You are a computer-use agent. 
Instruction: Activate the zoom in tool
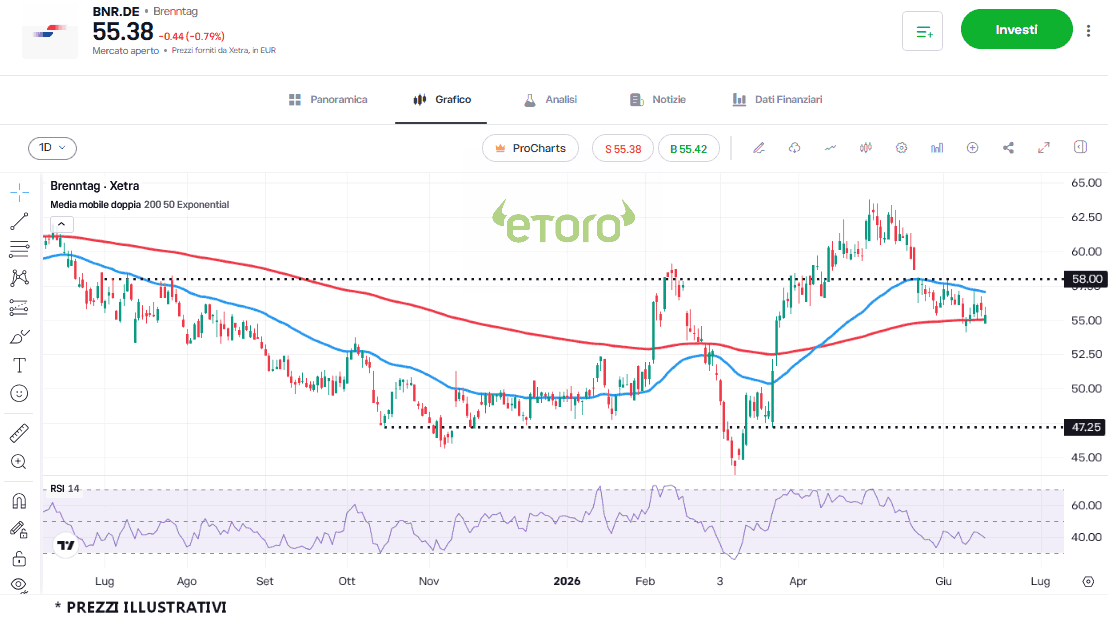click(x=19, y=462)
